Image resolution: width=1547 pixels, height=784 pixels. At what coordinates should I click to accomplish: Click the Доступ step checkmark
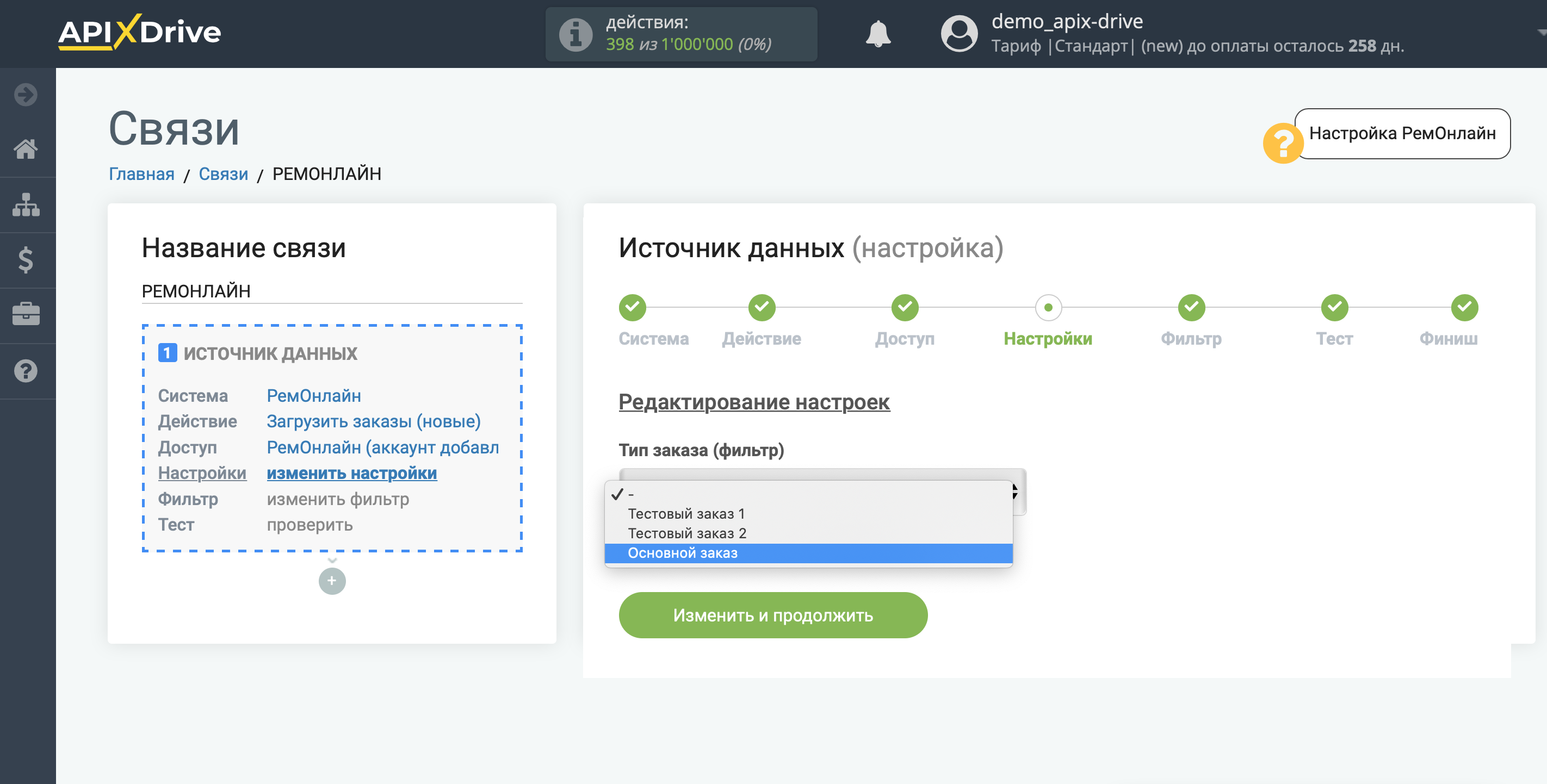905,307
